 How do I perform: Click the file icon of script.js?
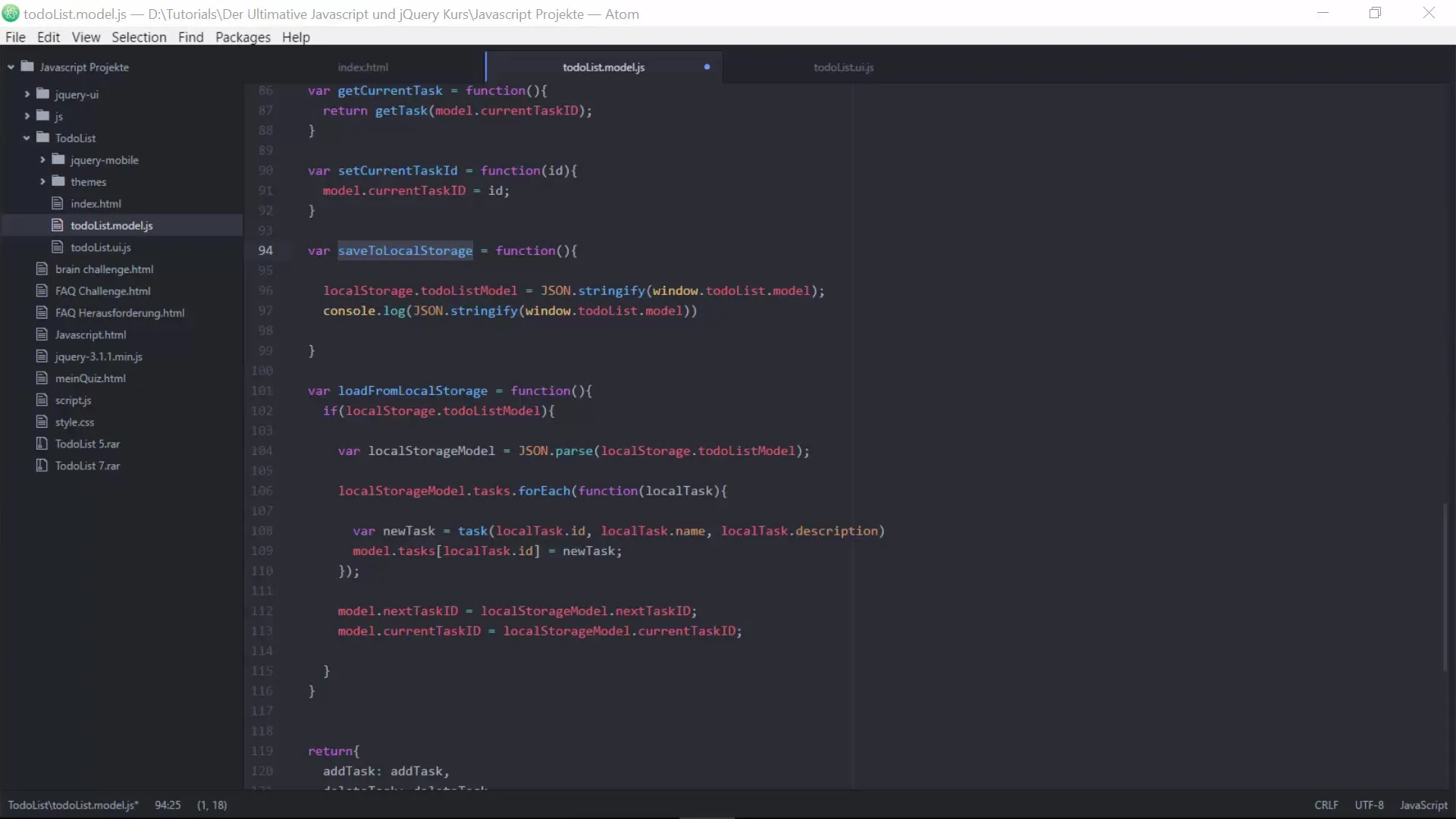42,400
